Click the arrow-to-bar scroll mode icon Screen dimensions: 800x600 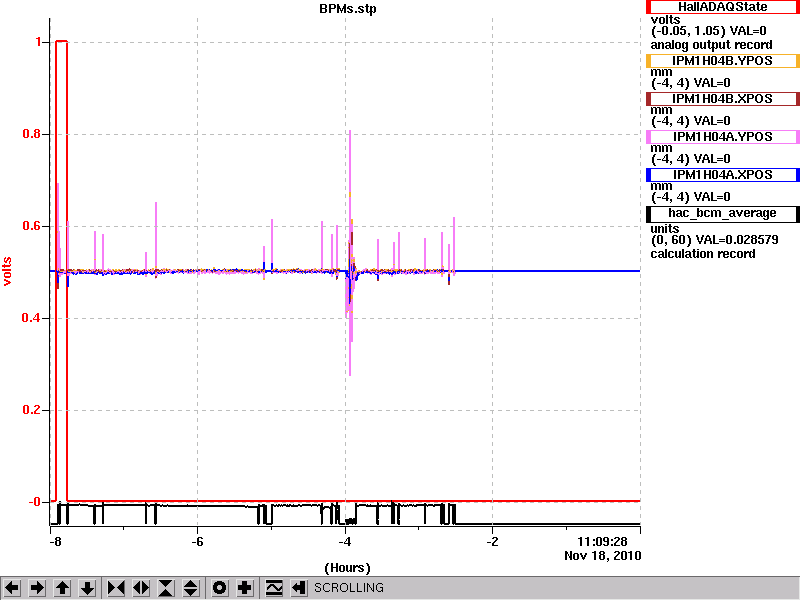299,588
